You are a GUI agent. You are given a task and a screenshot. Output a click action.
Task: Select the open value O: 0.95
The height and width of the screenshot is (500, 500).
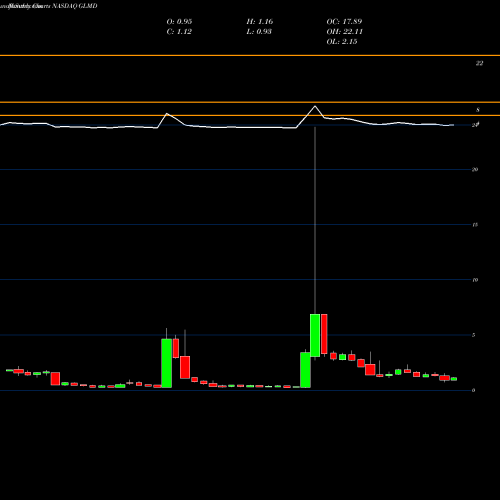[179, 21]
